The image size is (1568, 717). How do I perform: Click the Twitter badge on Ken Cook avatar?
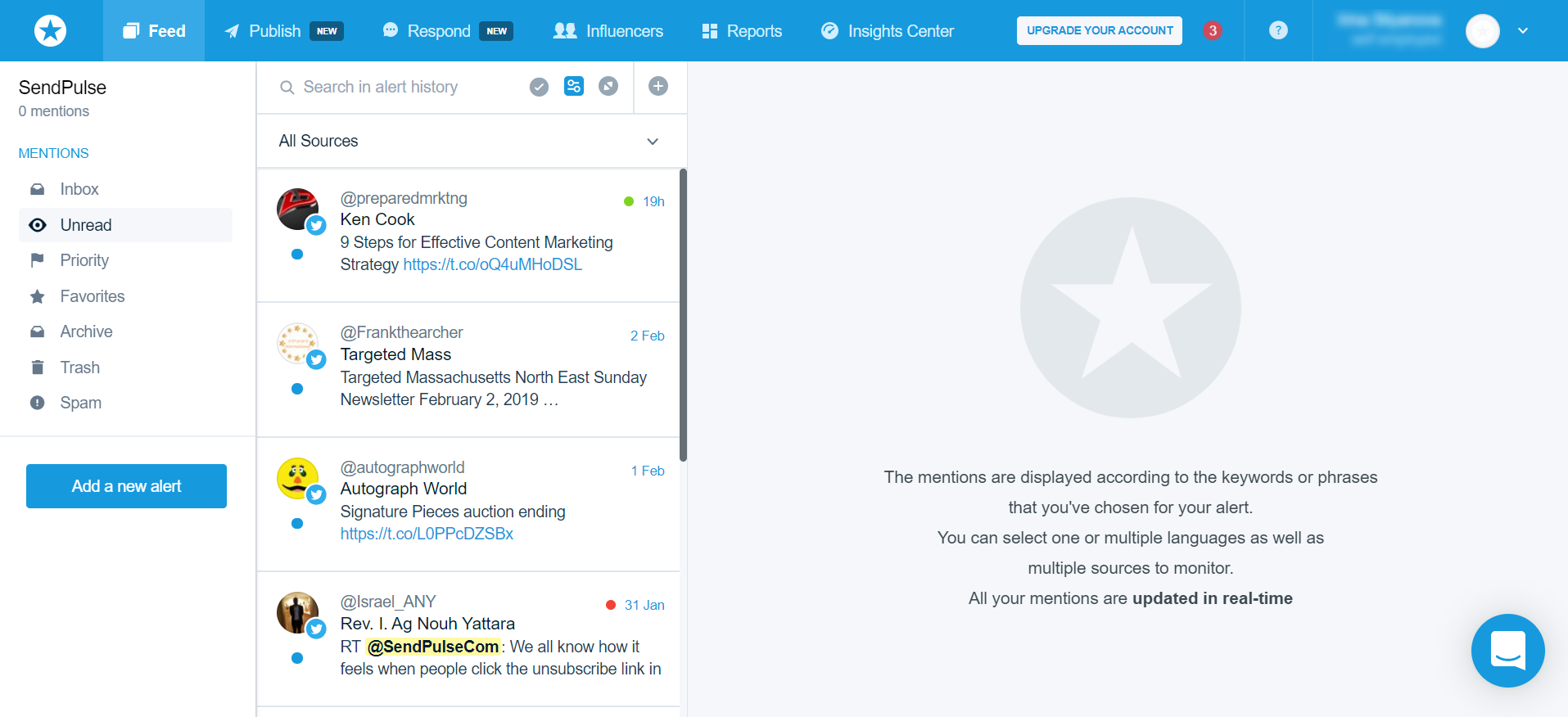point(317,225)
